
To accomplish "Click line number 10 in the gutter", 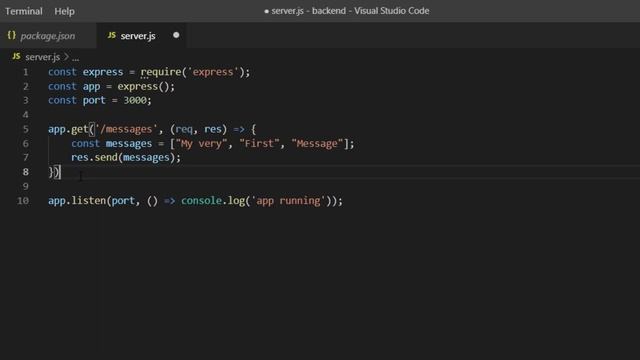I will pos(23,201).
